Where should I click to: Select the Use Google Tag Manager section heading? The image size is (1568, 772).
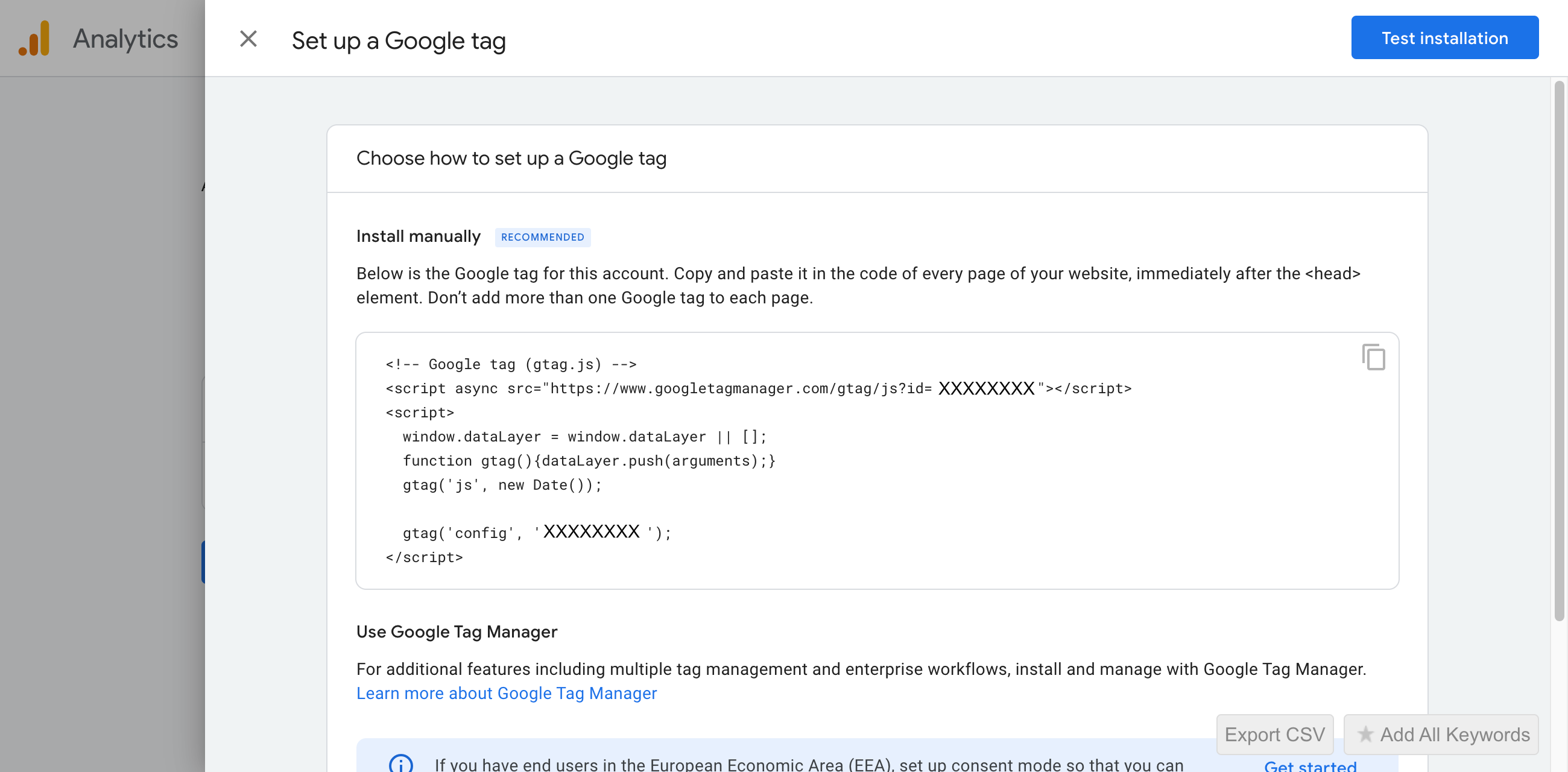click(457, 631)
